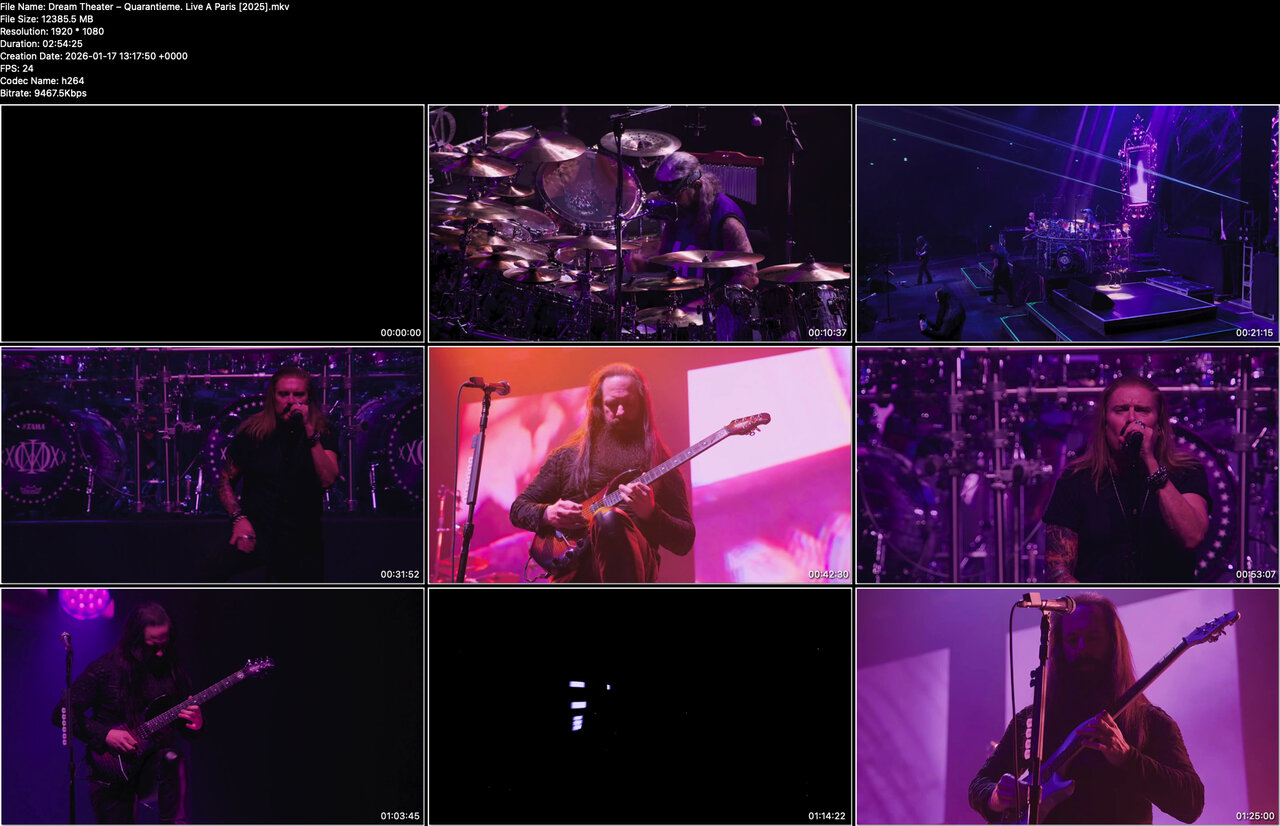
Task: Click the 00:42:30 timestamp label
Action: (x=828, y=575)
